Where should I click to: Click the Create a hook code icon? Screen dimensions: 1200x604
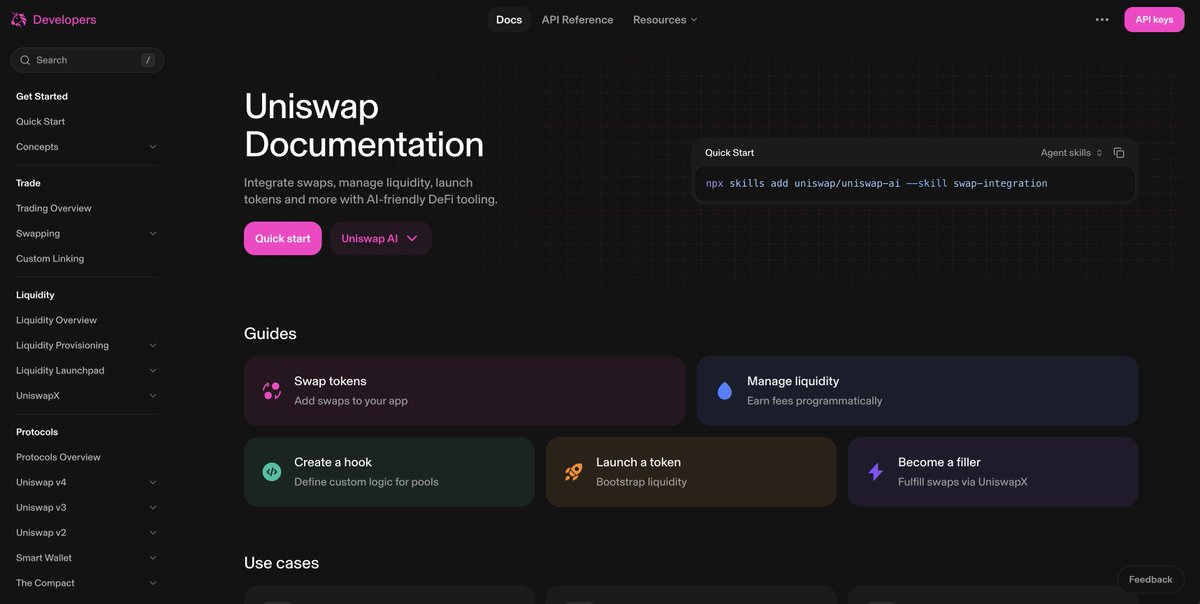[x=272, y=472]
